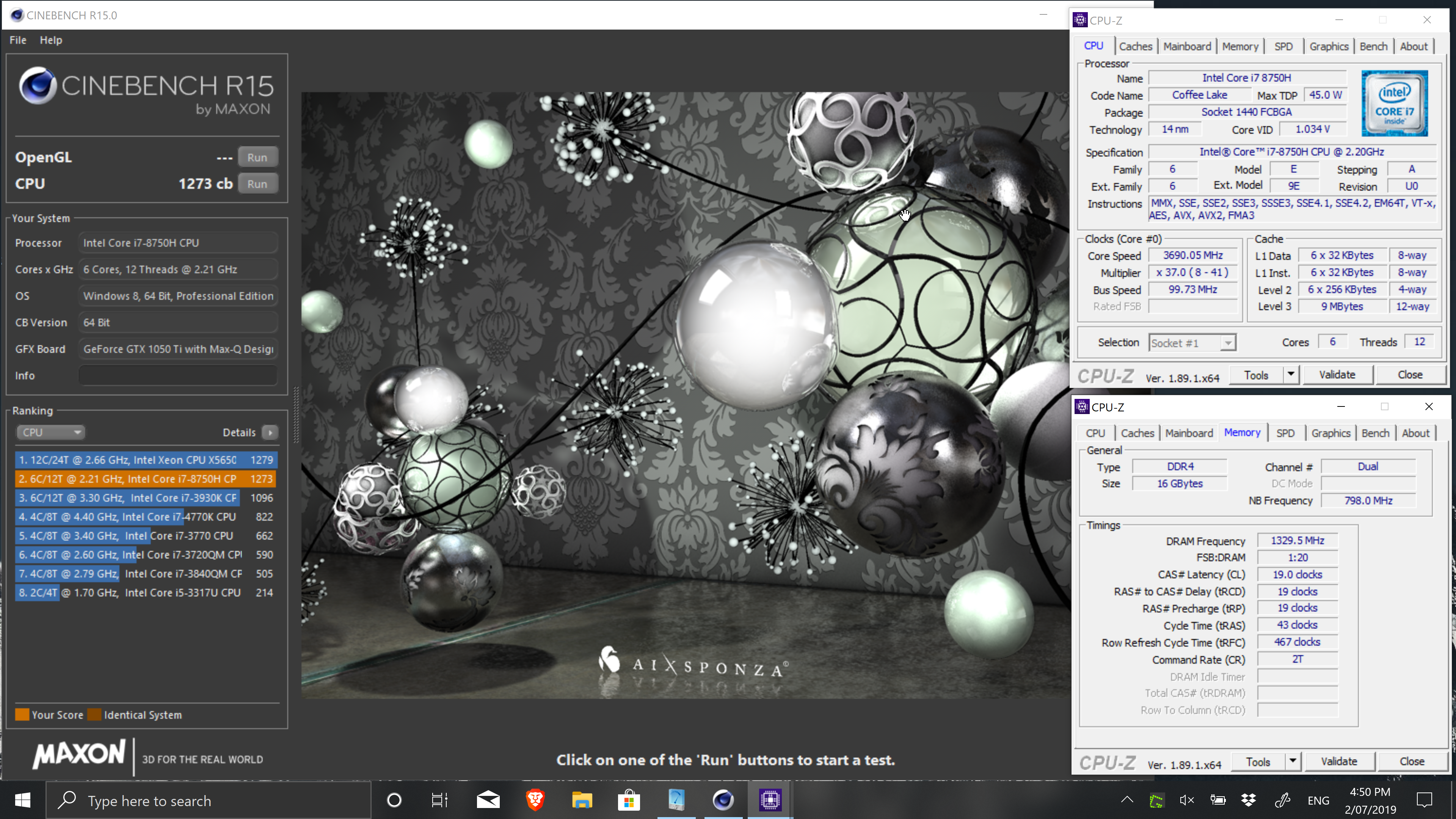This screenshot has width=1456, height=819.
Task: Click Tools button in top CPU-Z
Action: pyautogui.click(x=1256, y=375)
